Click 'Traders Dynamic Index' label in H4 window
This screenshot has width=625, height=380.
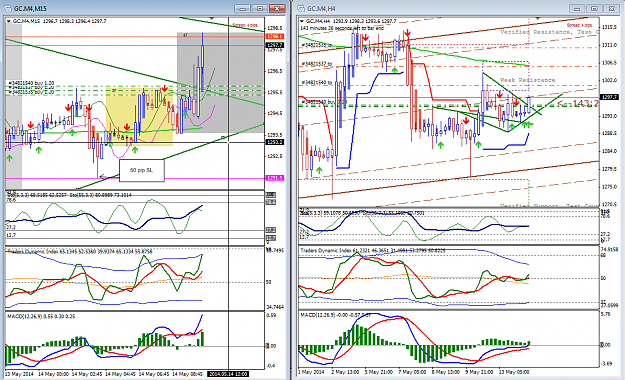tap(326, 250)
